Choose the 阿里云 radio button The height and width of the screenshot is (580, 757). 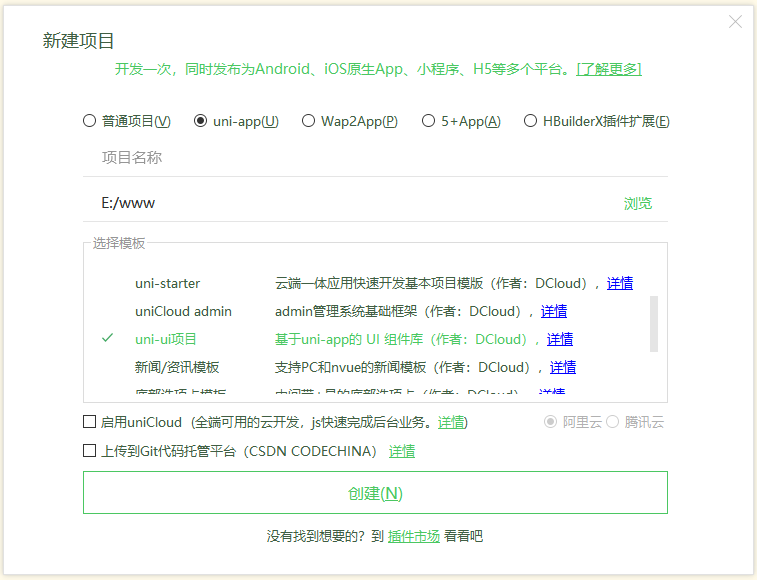click(x=550, y=422)
